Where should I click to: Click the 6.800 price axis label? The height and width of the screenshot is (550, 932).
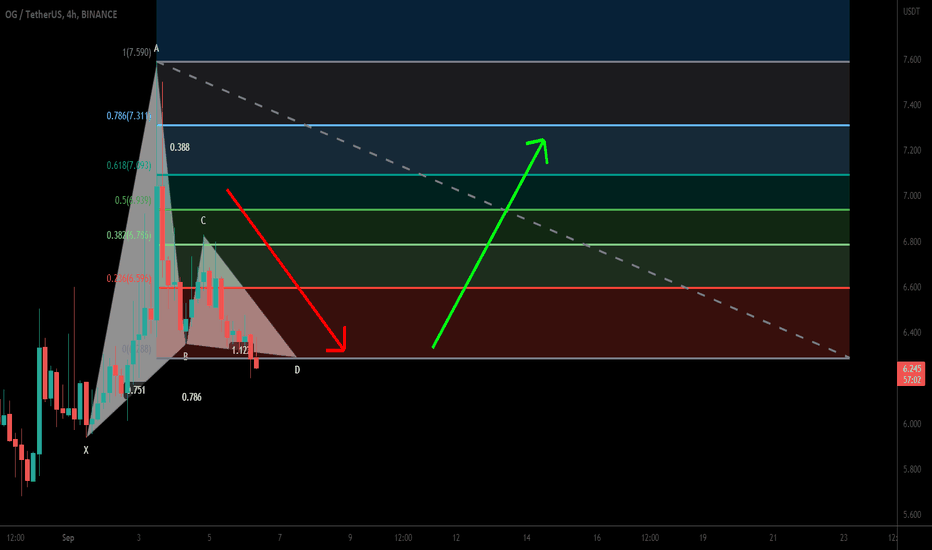[x=912, y=242]
